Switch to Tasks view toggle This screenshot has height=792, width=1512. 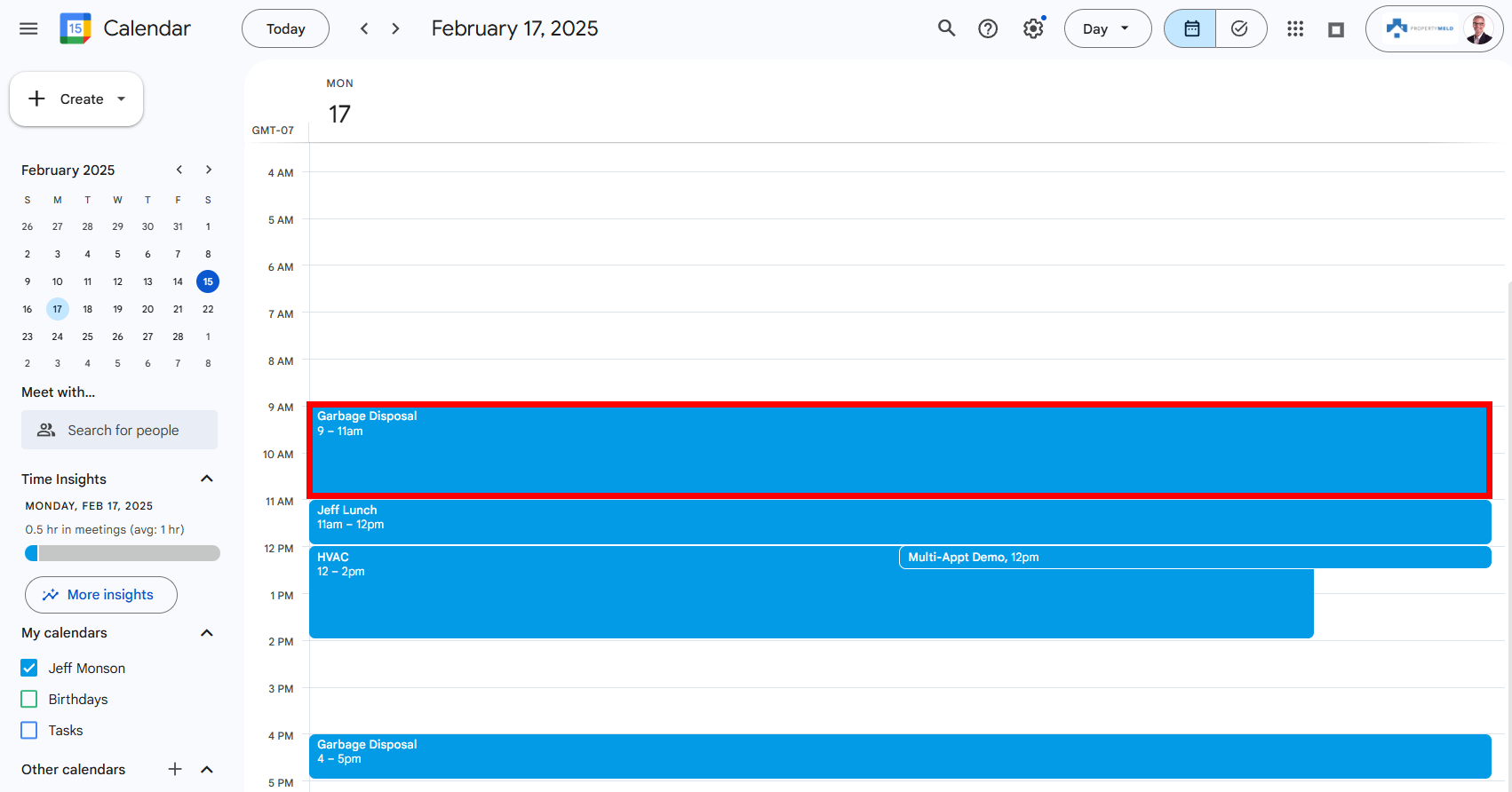(x=1240, y=28)
